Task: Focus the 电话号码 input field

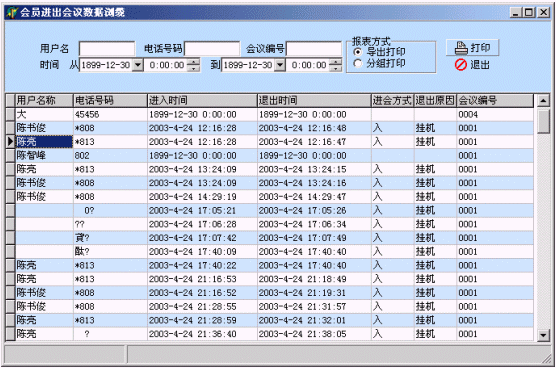Action: click(x=212, y=49)
